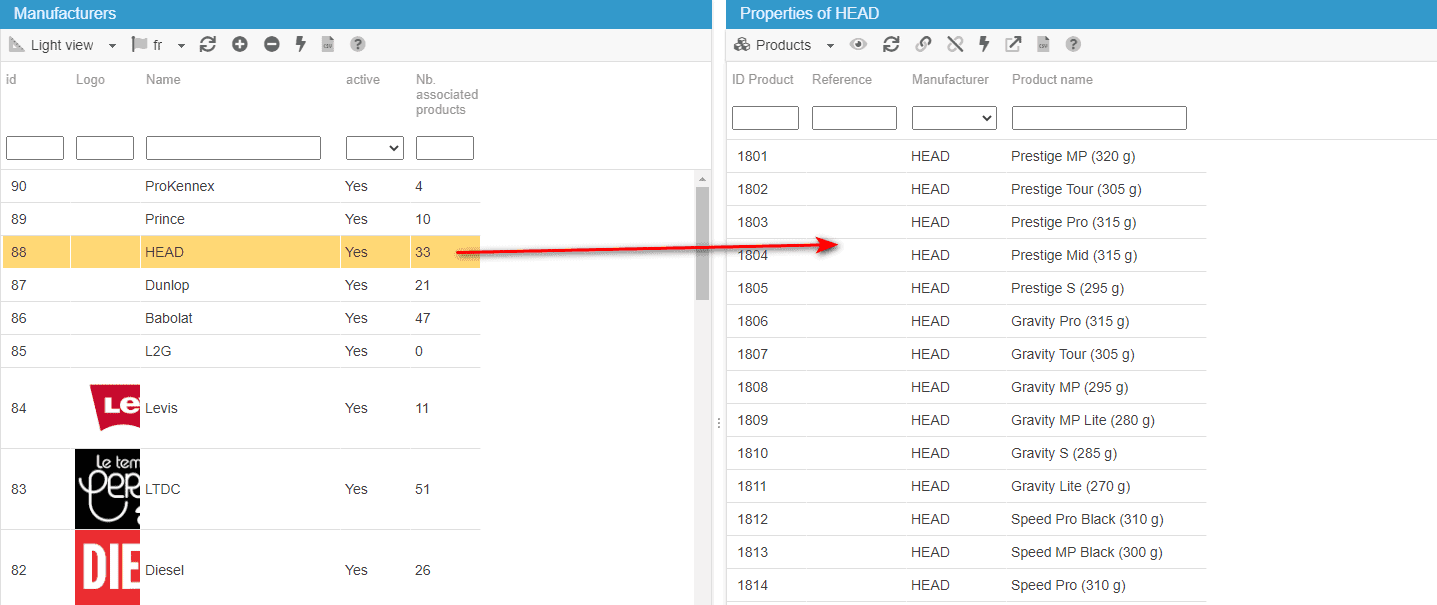Click the Name filter input field
This screenshot has width=1437, height=605.
[233, 148]
